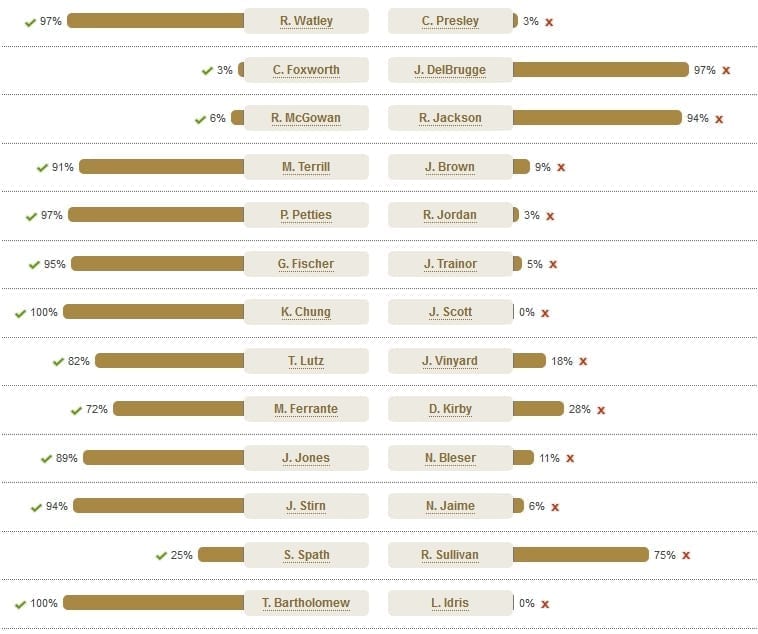This screenshot has height=634, width=758.
Task: Click J. DelBrugge's 97% vote bar
Action: click(x=600, y=70)
